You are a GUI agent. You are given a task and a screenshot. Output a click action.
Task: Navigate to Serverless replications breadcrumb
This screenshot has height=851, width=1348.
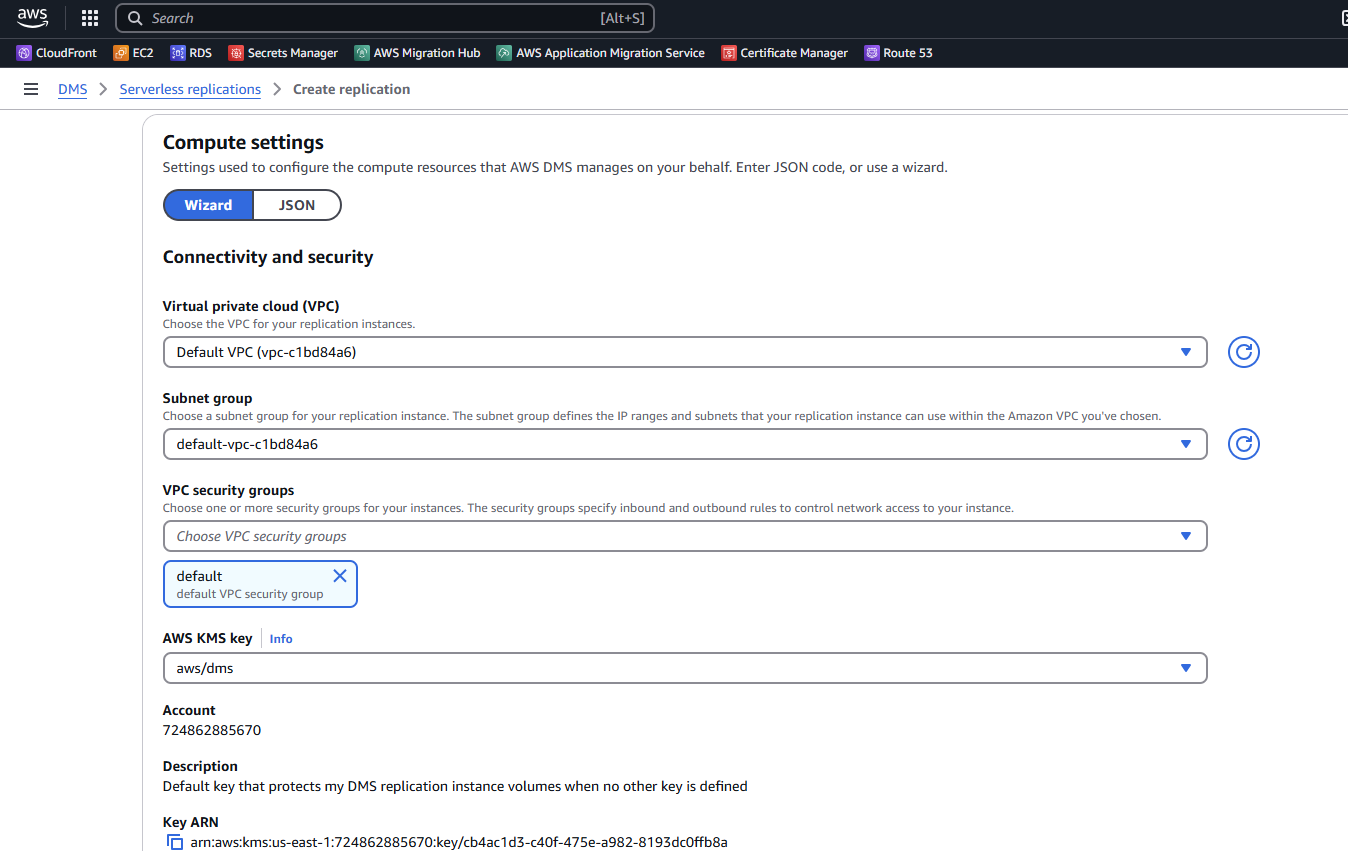tap(190, 89)
